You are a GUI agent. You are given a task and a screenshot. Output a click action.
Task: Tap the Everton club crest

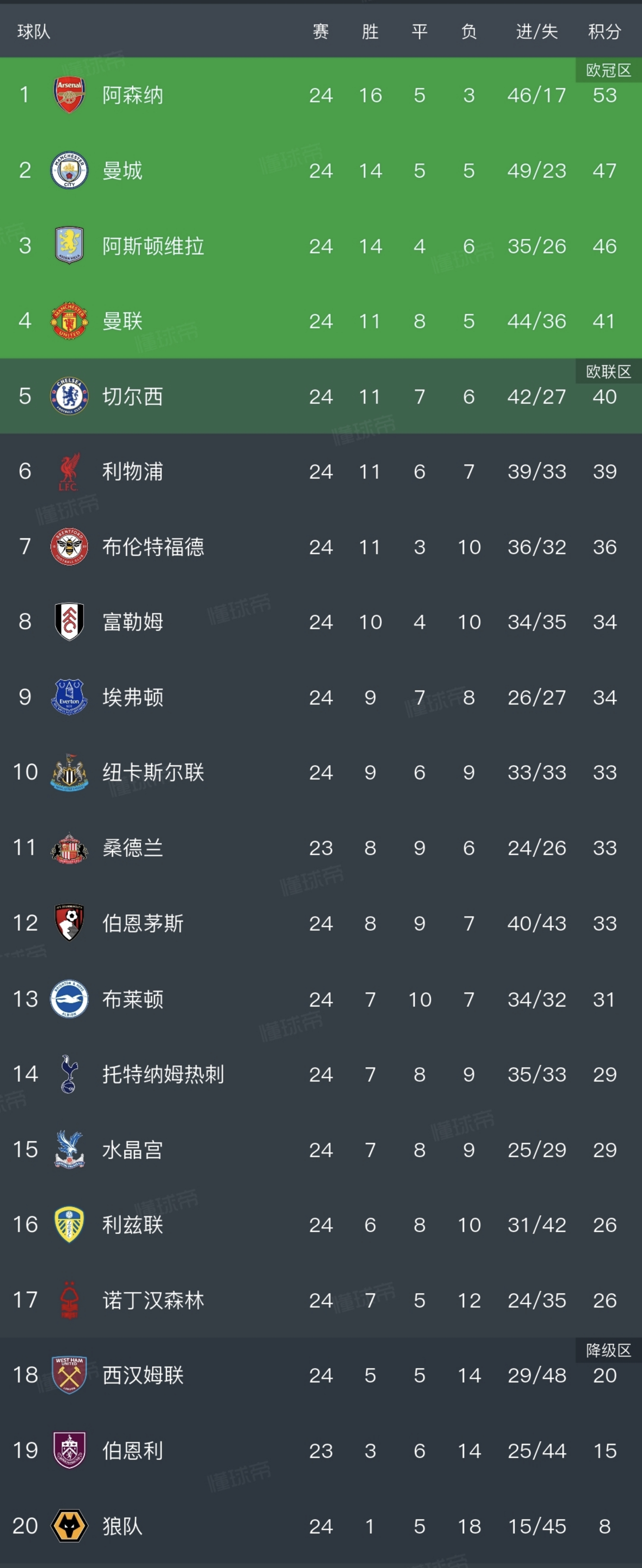click(69, 697)
